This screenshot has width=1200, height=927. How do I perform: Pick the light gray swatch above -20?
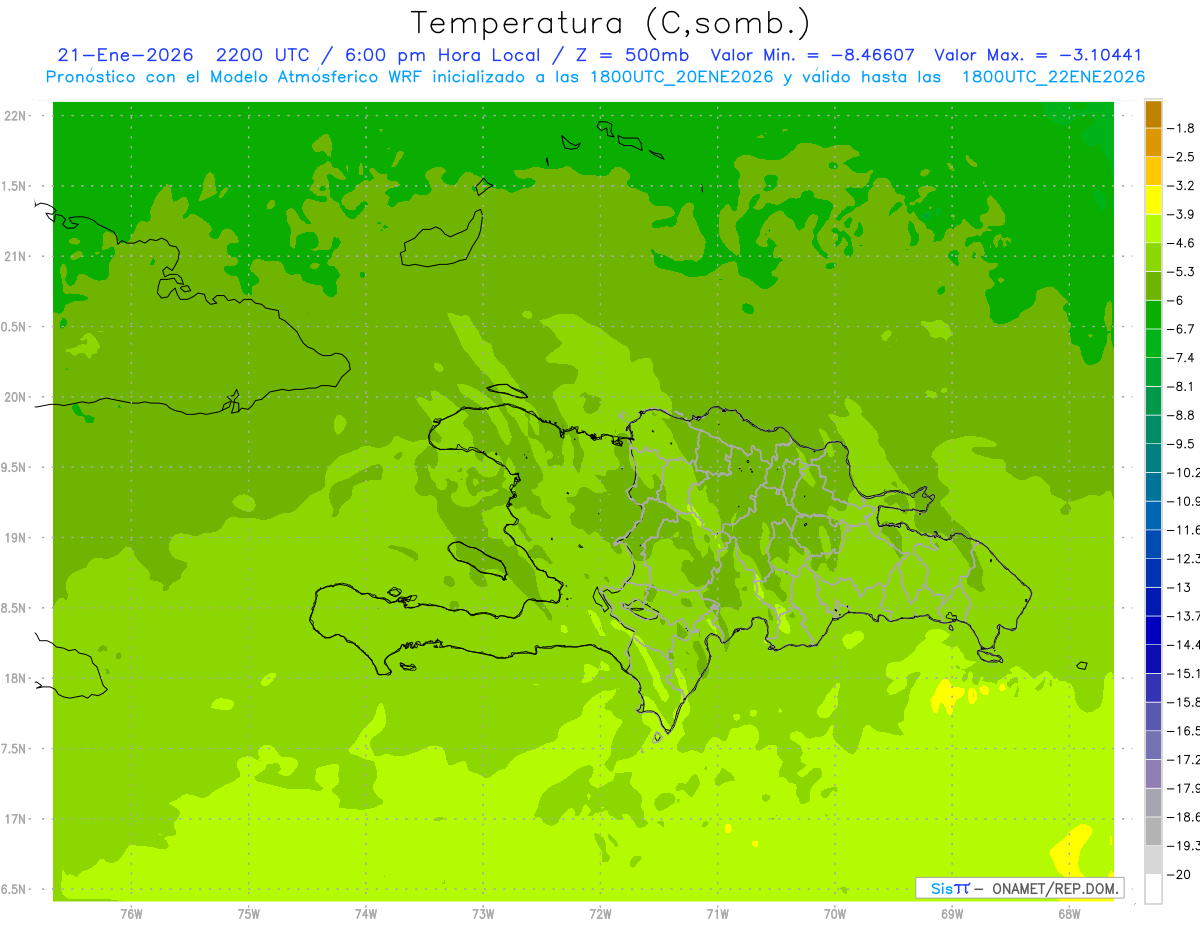pos(1153,860)
